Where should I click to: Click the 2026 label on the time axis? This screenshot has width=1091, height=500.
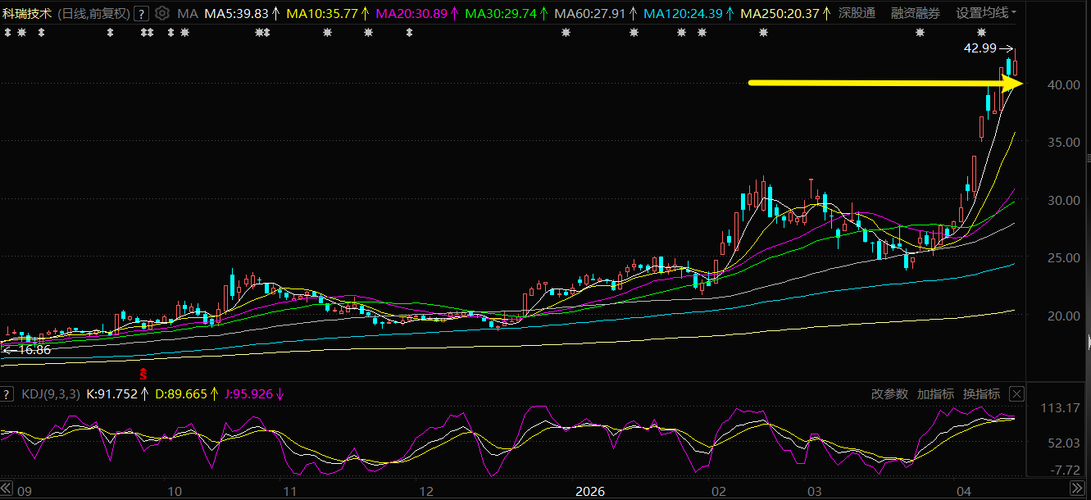click(590, 491)
